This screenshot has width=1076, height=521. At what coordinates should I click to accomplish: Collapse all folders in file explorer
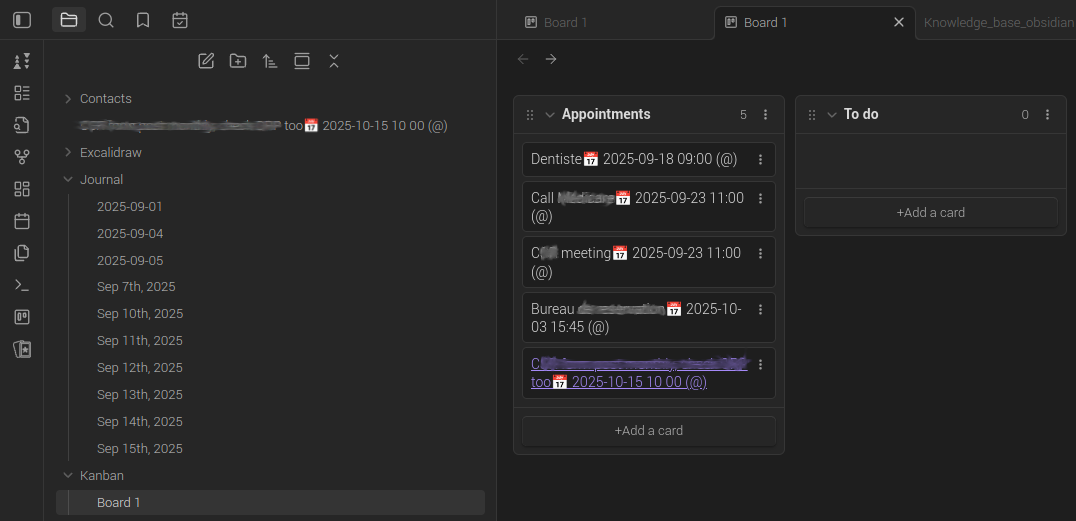coord(334,61)
